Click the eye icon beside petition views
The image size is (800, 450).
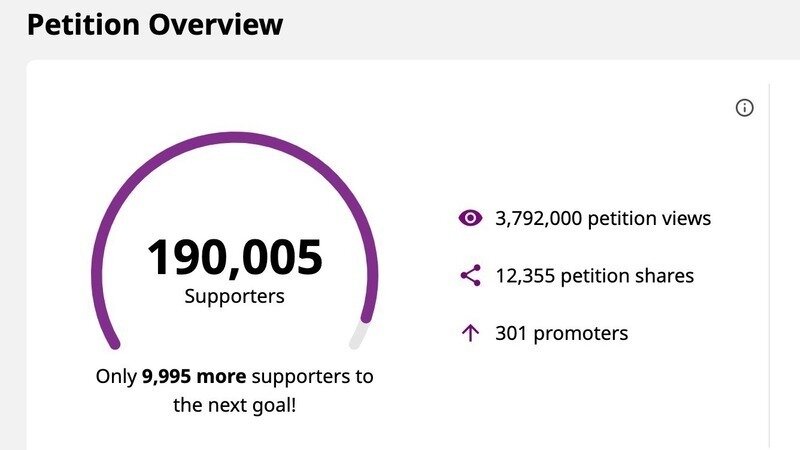(x=470, y=218)
